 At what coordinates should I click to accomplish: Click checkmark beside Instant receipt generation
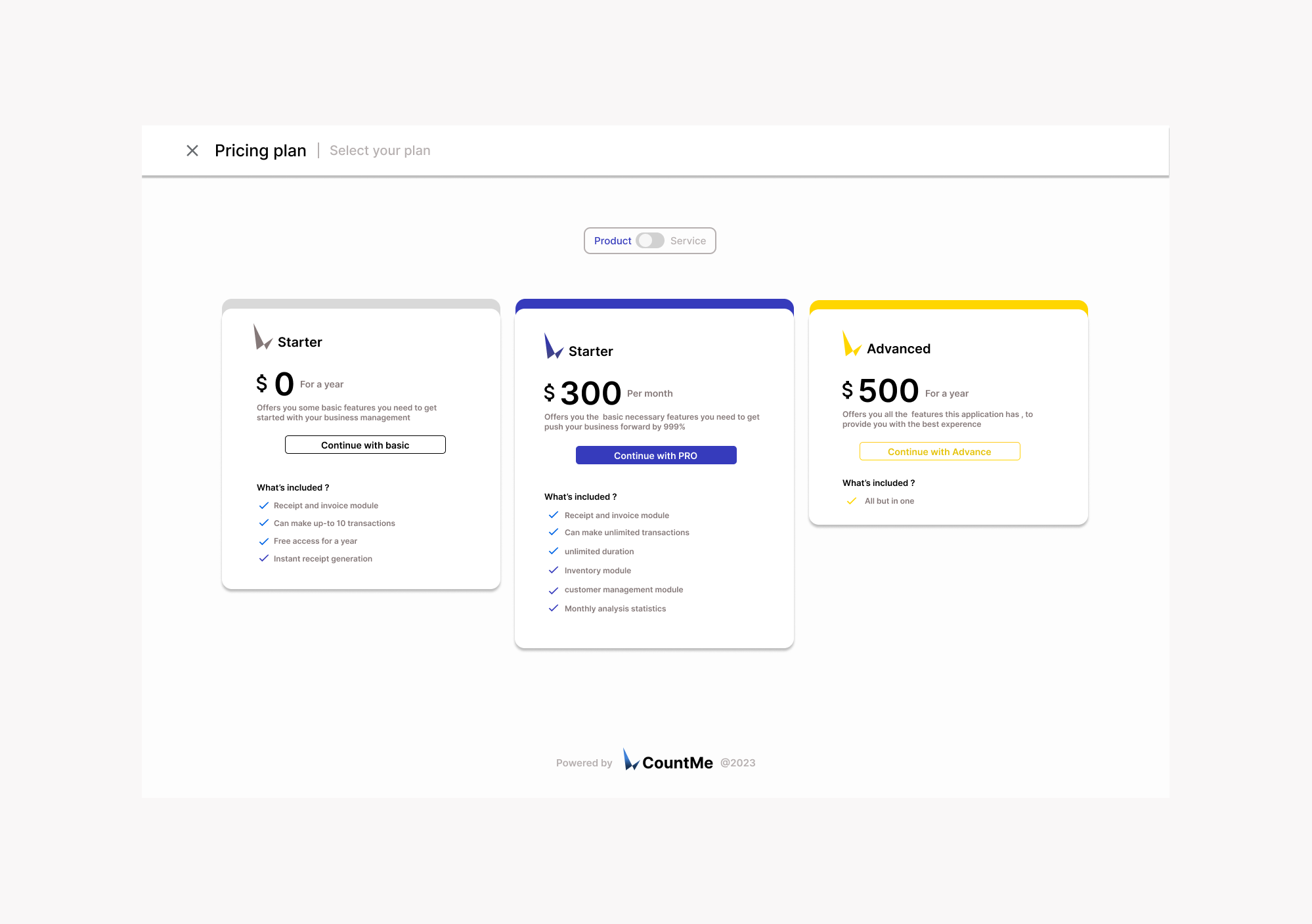[264, 559]
